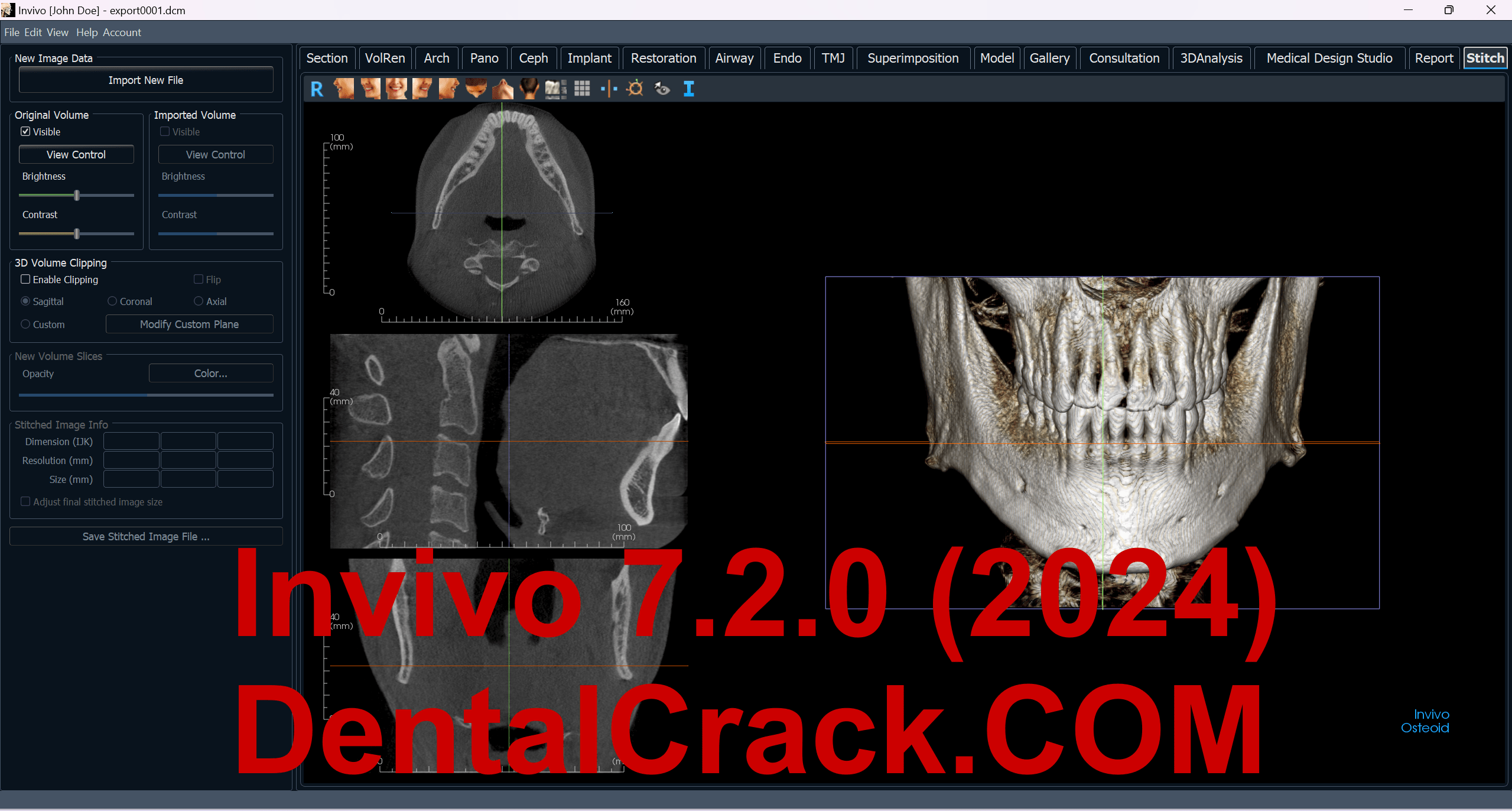Open the File menu
This screenshot has width=1512, height=811.
tap(12, 33)
